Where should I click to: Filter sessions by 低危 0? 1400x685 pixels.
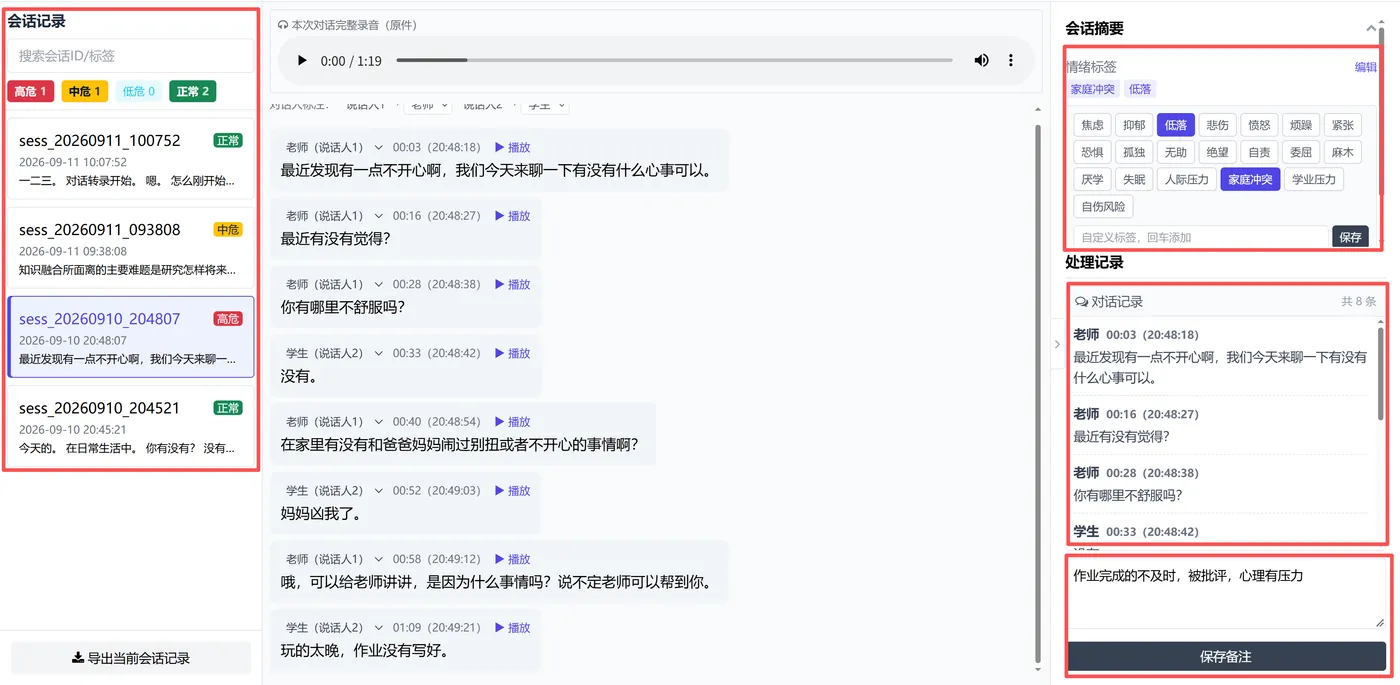click(139, 92)
